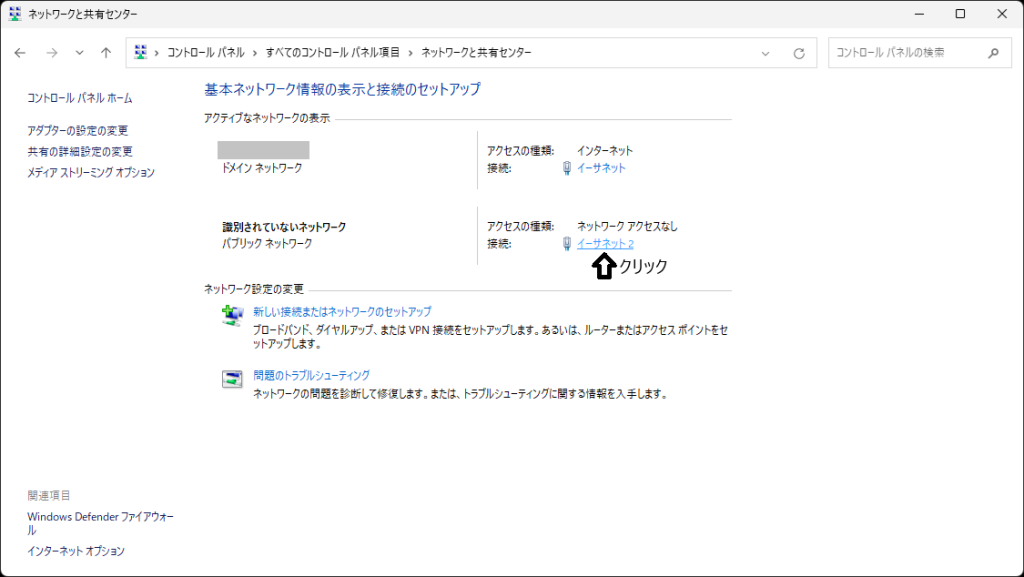Viewport: 1024px width, 577px height.
Task: Click the control panel icon in address bar
Action: pos(141,53)
